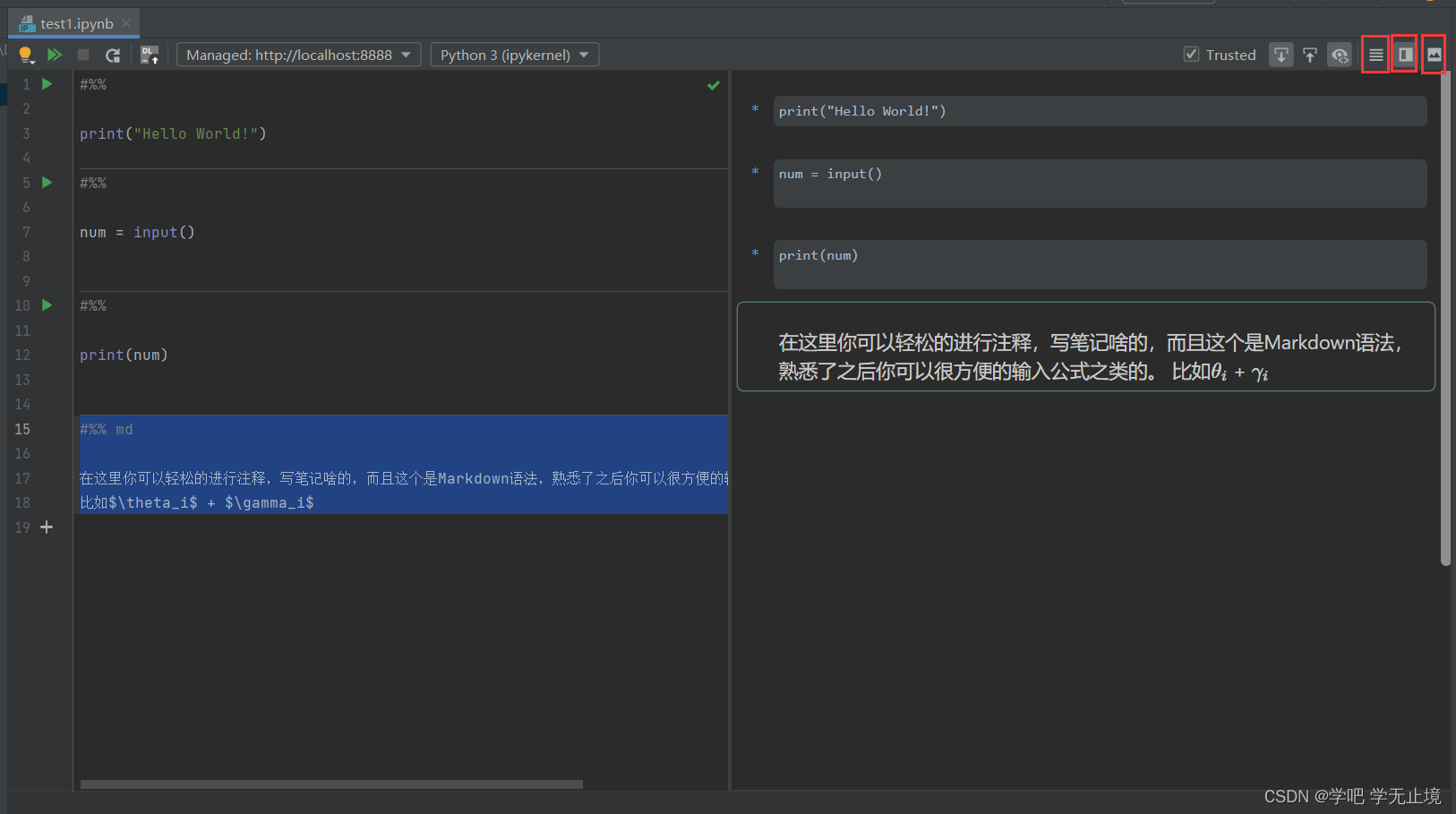Image resolution: width=1456 pixels, height=814 pixels.
Task: Toggle auto-scroll from source to preview
Action: tap(1281, 55)
